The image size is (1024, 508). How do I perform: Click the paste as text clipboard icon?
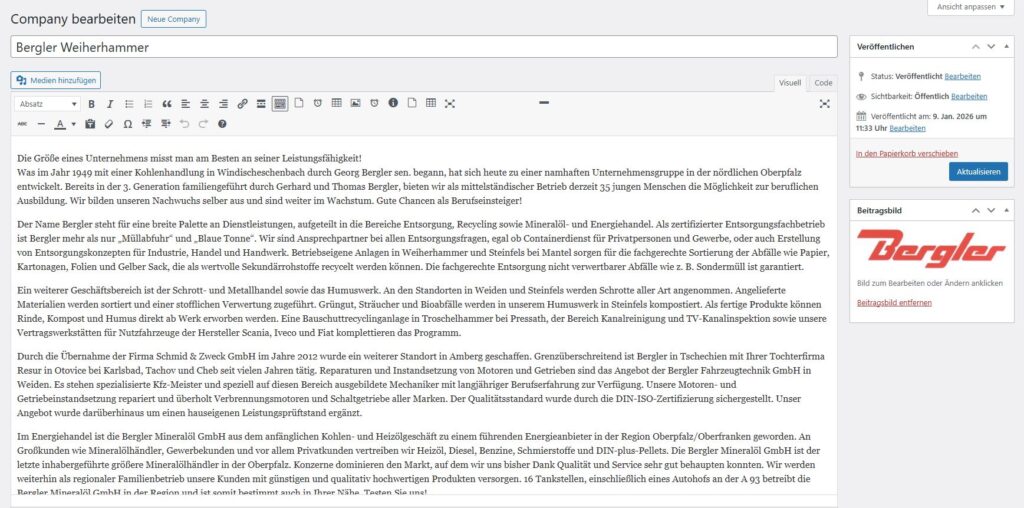[90, 124]
